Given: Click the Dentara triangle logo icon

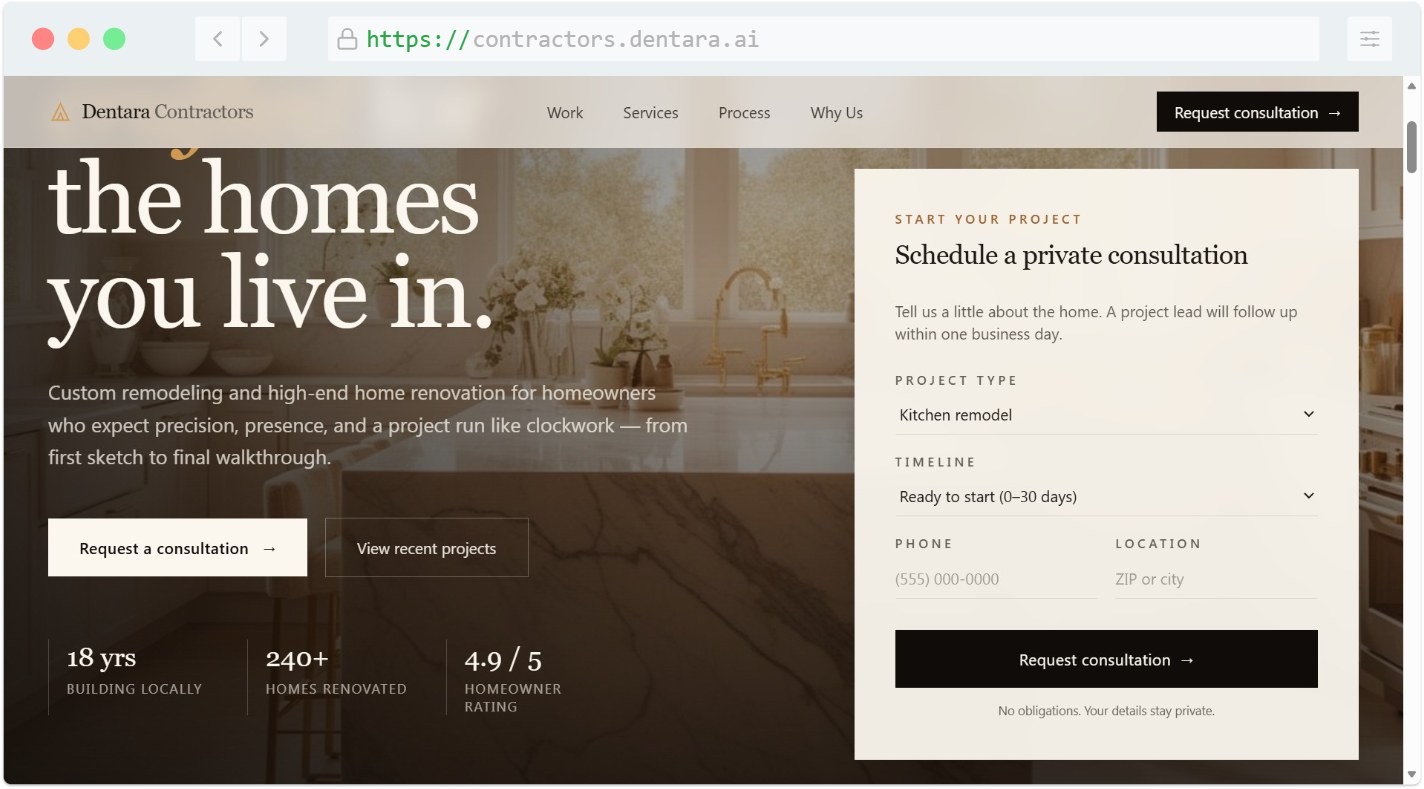Looking at the screenshot, I should [x=60, y=112].
